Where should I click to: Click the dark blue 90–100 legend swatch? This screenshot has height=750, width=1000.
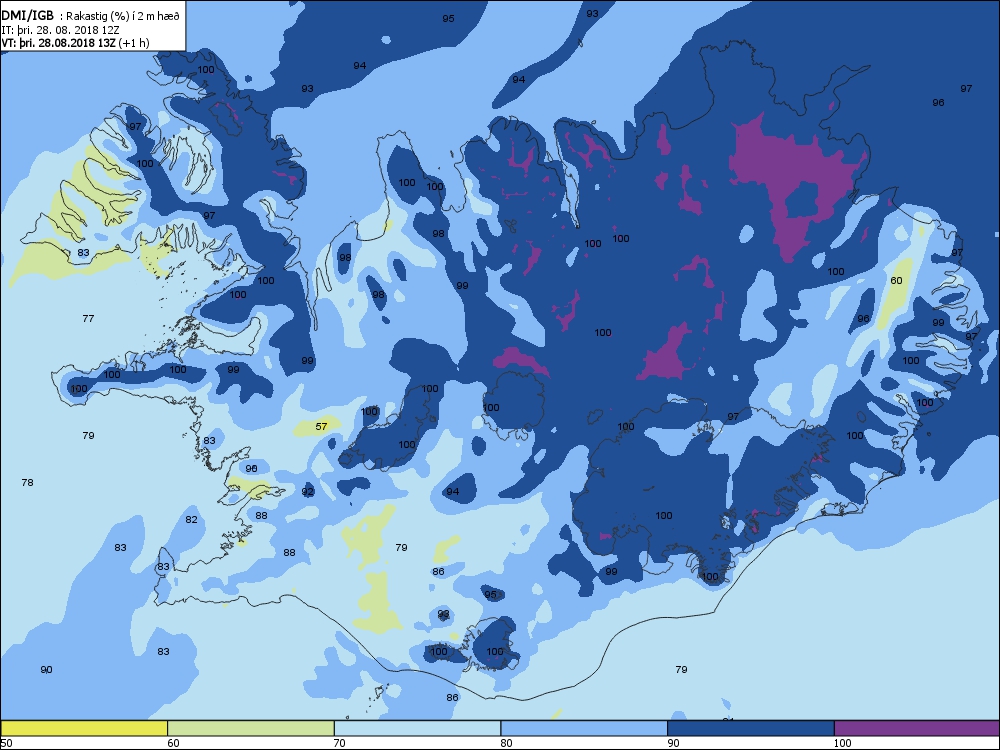click(751, 728)
